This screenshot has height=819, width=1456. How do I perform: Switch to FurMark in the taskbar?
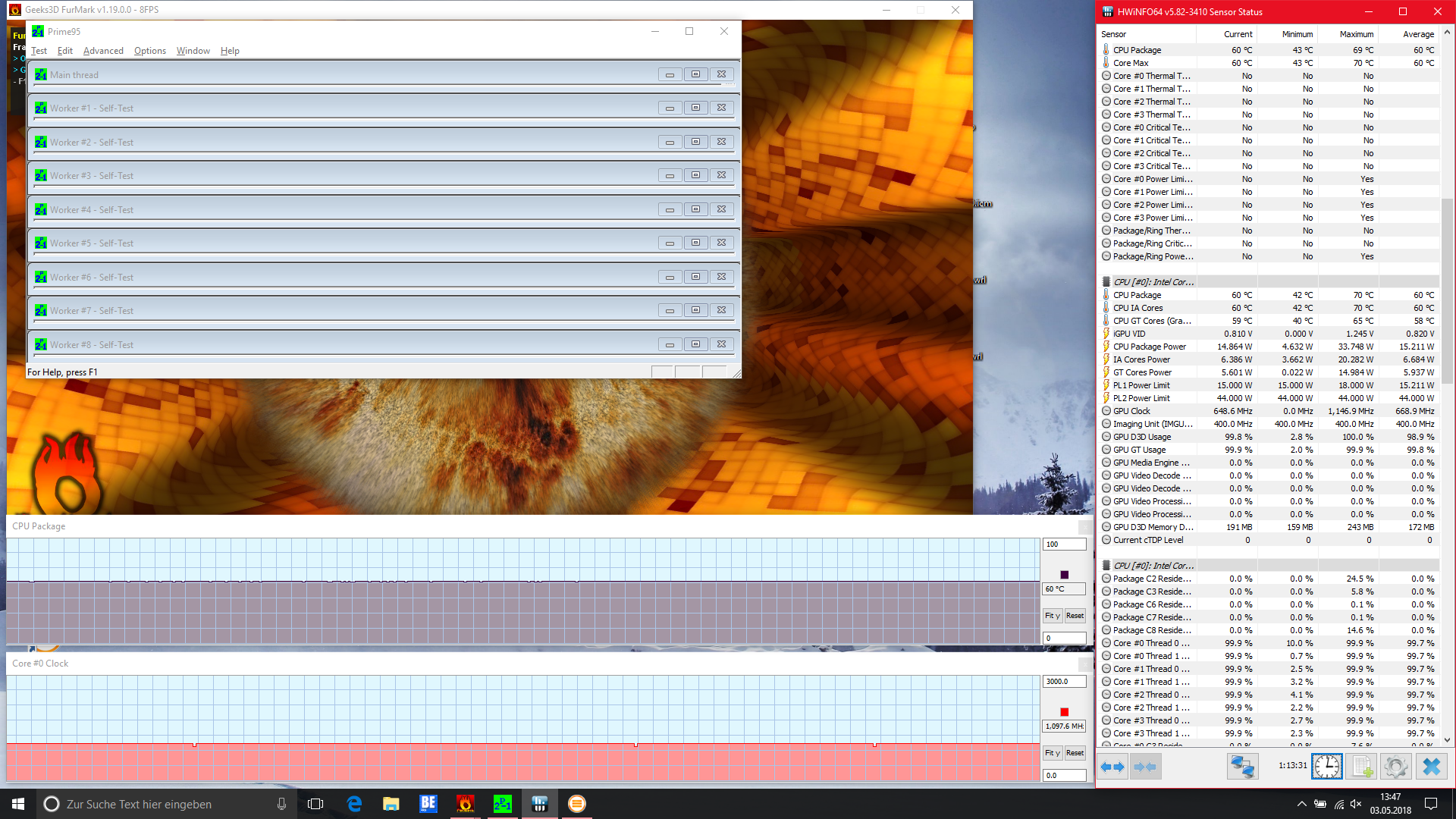[x=465, y=804]
